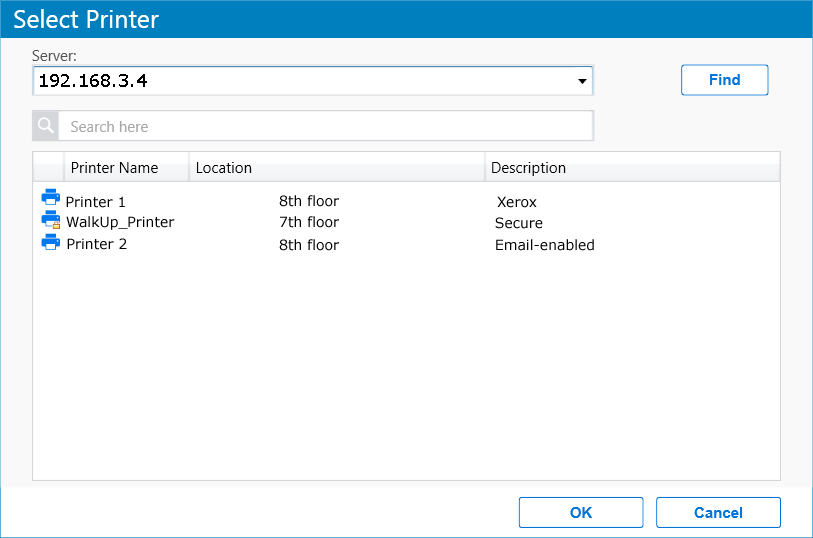The width and height of the screenshot is (813, 538).
Task: Click the WalkUp_Printer secure printer icon
Action: pyautogui.click(x=50, y=220)
